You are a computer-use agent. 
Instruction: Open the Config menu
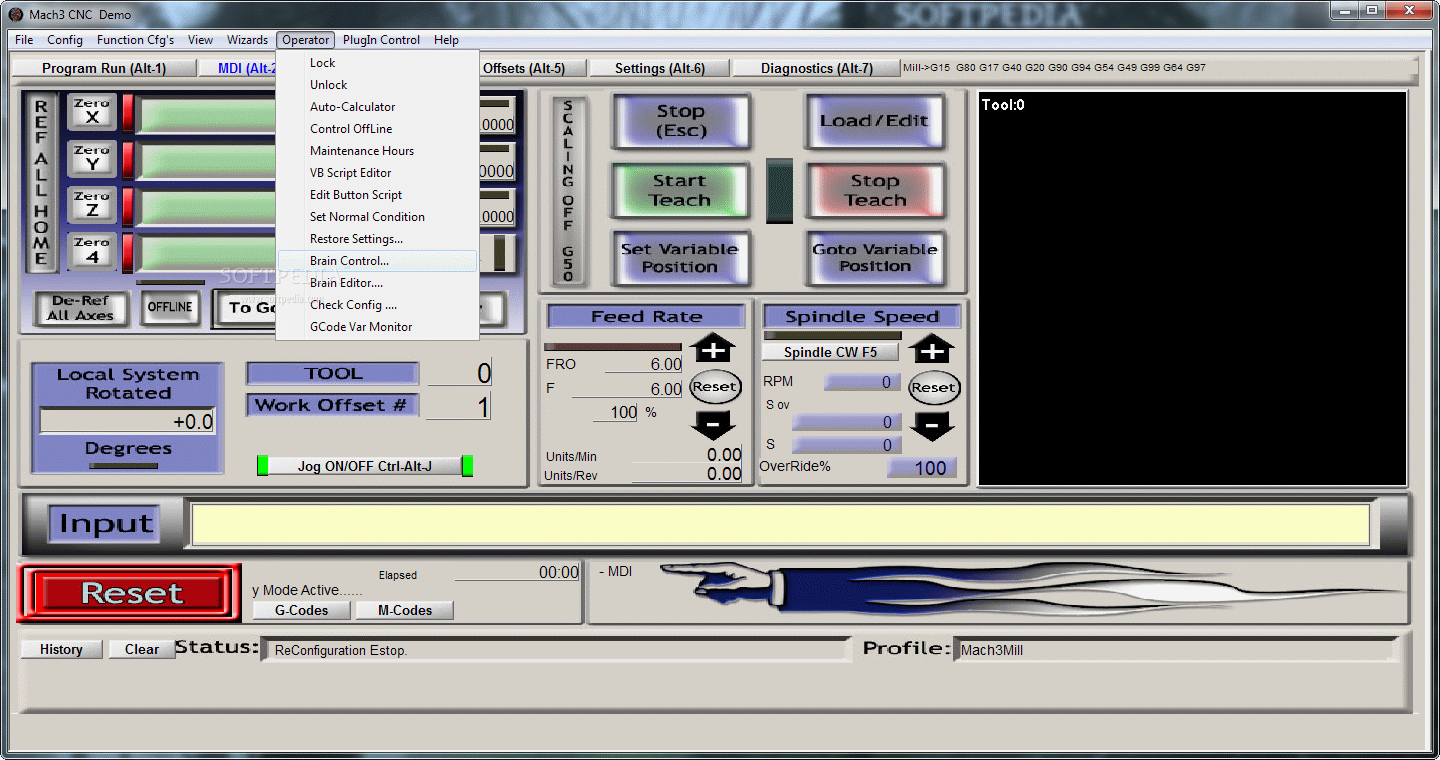point(65,40)
